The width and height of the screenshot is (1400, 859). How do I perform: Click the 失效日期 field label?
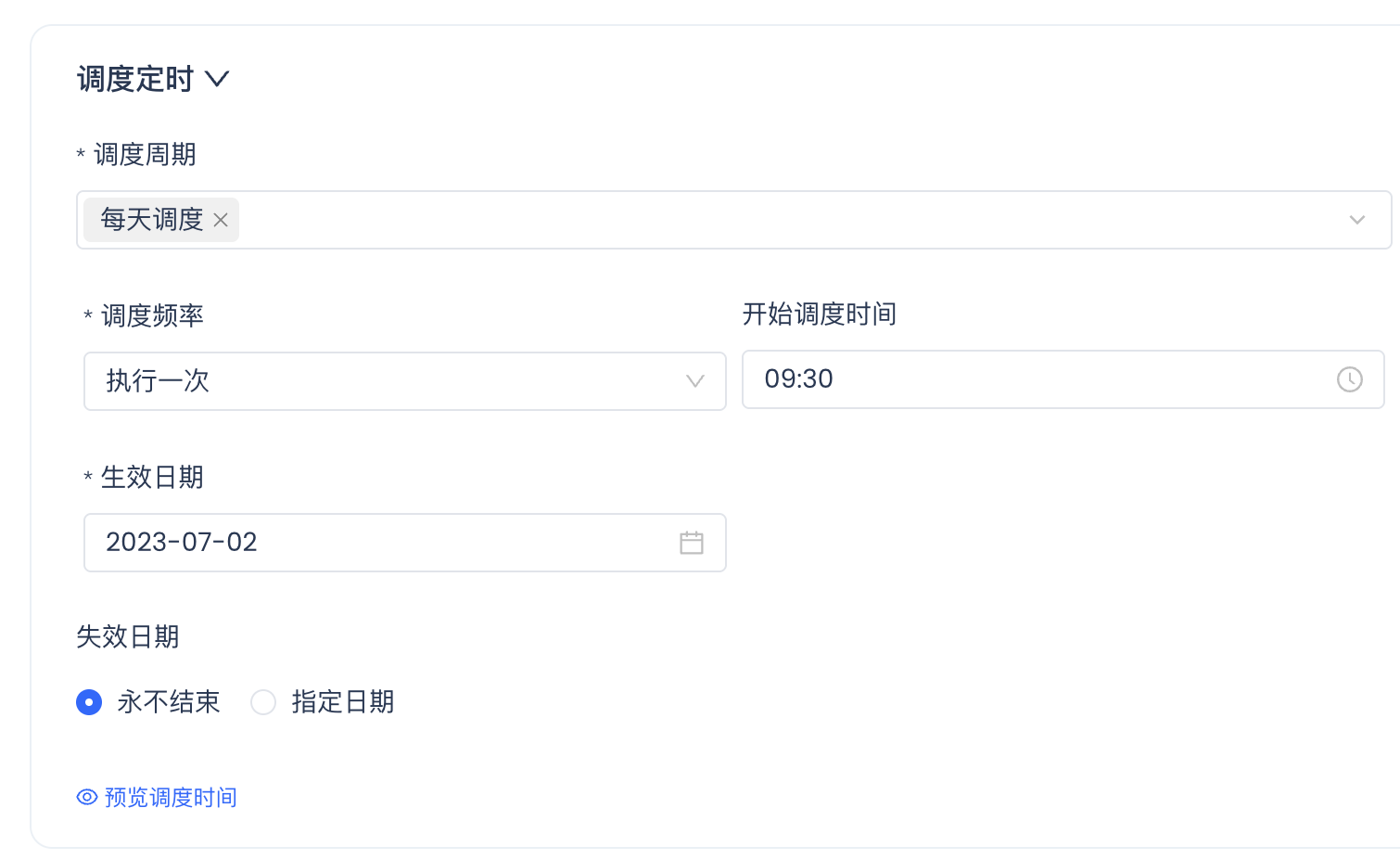click(x=128, y=637)
